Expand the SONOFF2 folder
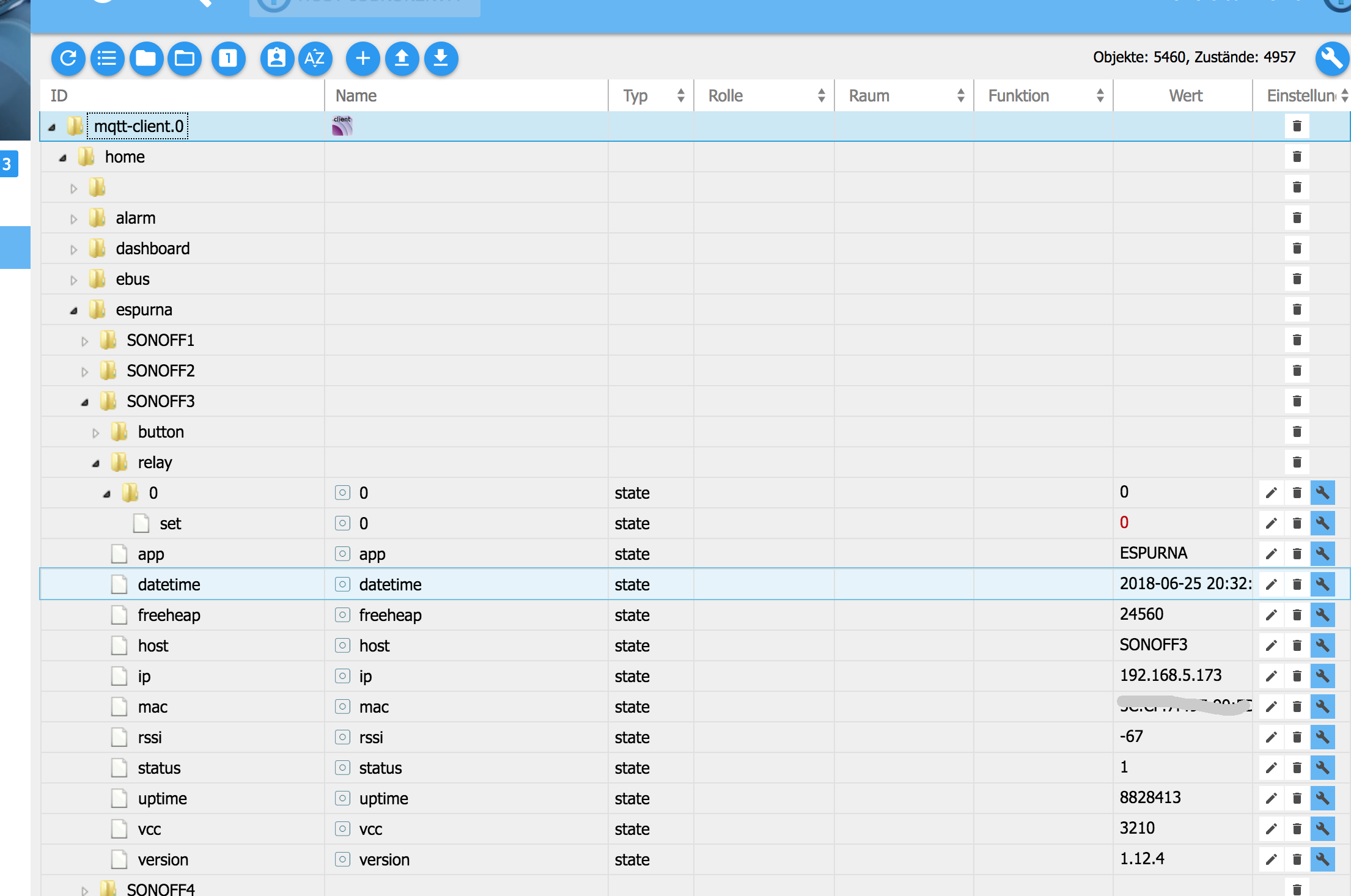 [x=84, y=372]
